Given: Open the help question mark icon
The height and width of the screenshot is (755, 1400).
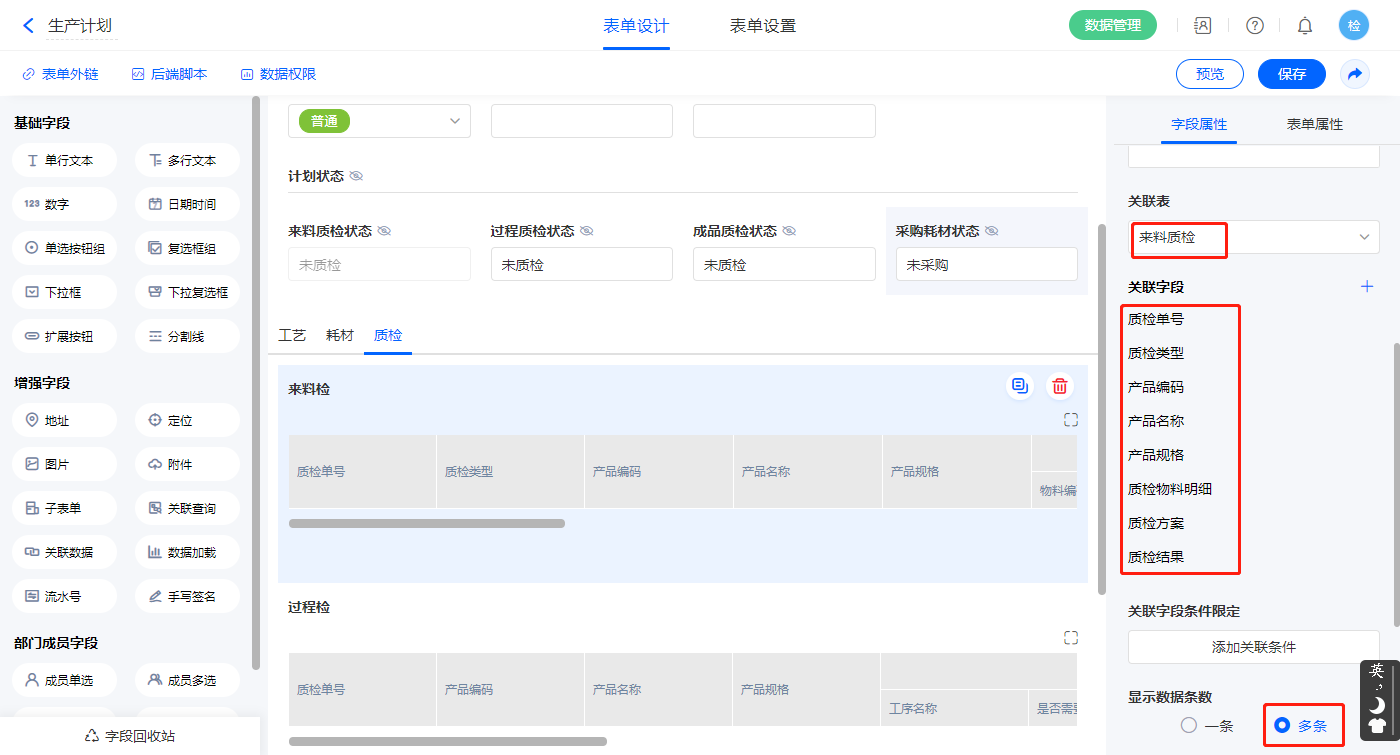Looking at the screenshot, I should (x=1254, y=26).
